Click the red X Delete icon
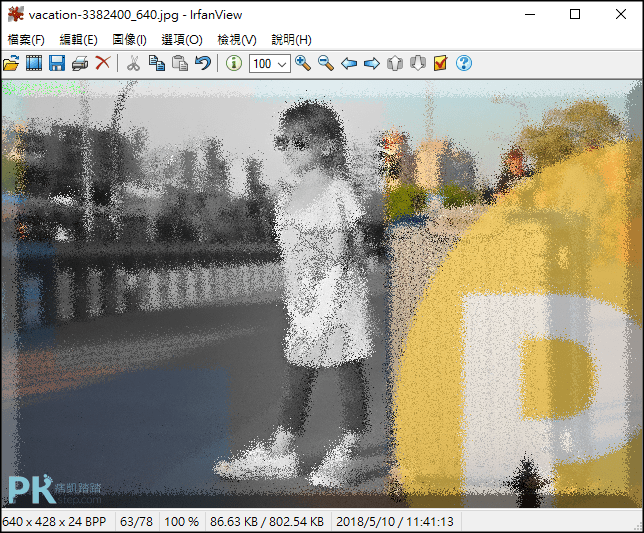Screen dimensions: 644x533 [x=103, y=63]
